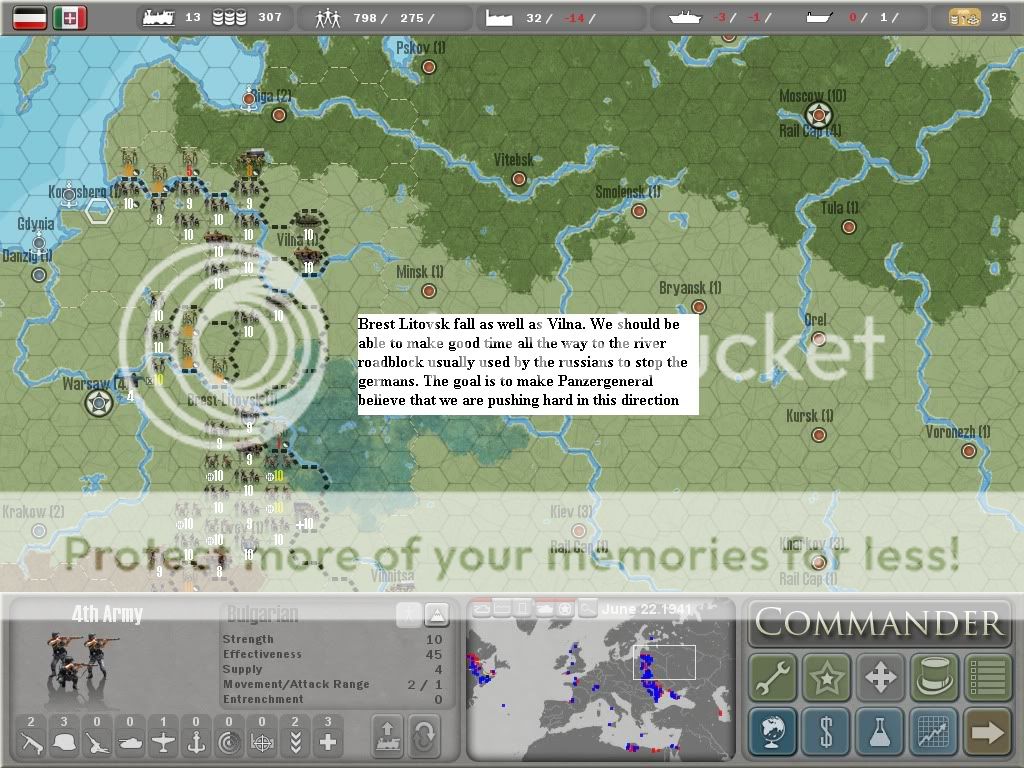Click the Danzig city marker
Image resolution: width=1024 pixels, height=768 pixels.
pos(39,274)
